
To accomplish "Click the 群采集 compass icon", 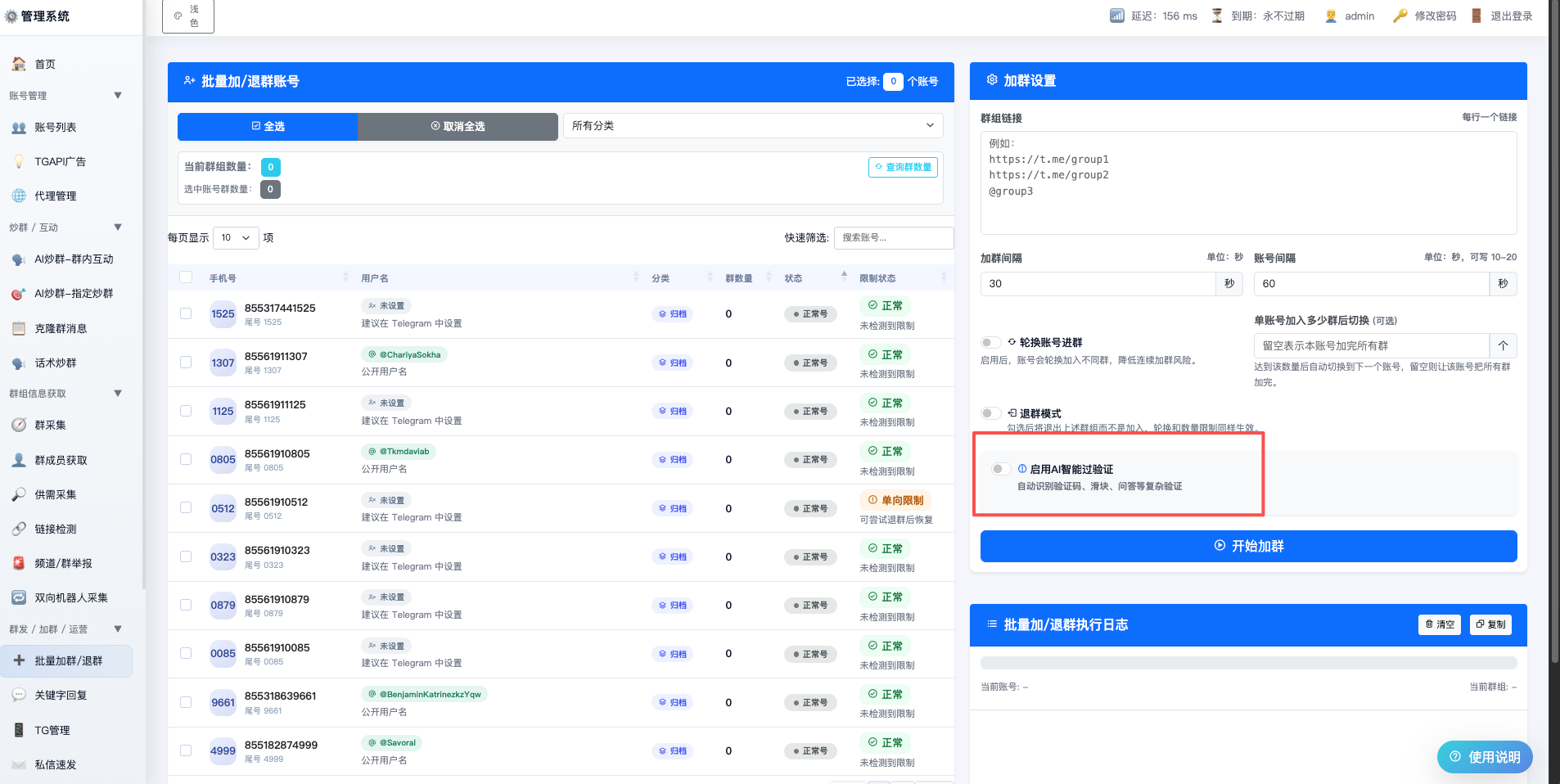I will (x=19, y=425).
